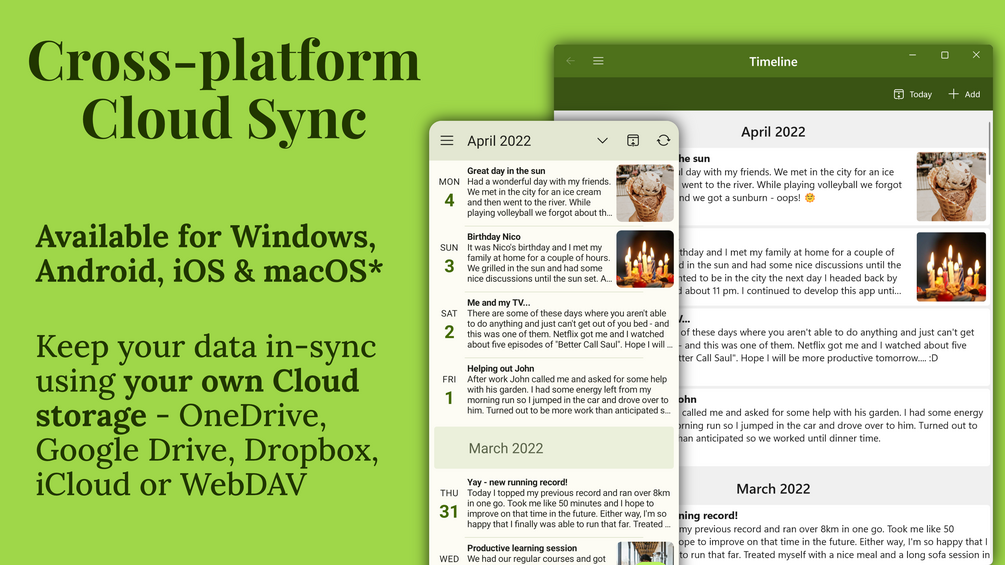Tap the sync refresh icon in mobile app
Image resolution: width=1005 pixels, height=565 pixels.
(x=663, y=140)
